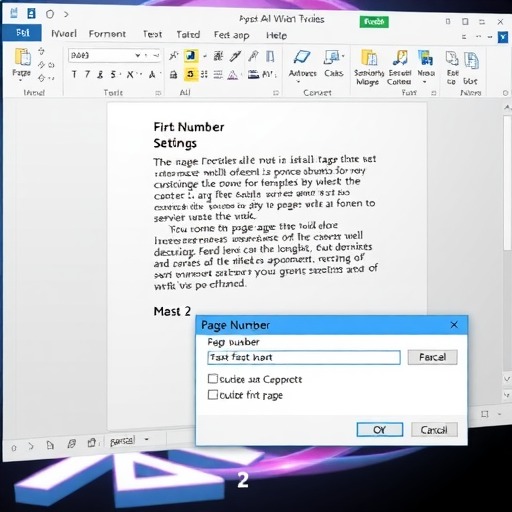Click Cancil button in Page Number dialog
Image resolution: width=512 pixels, height=512 pixels.
434,430
